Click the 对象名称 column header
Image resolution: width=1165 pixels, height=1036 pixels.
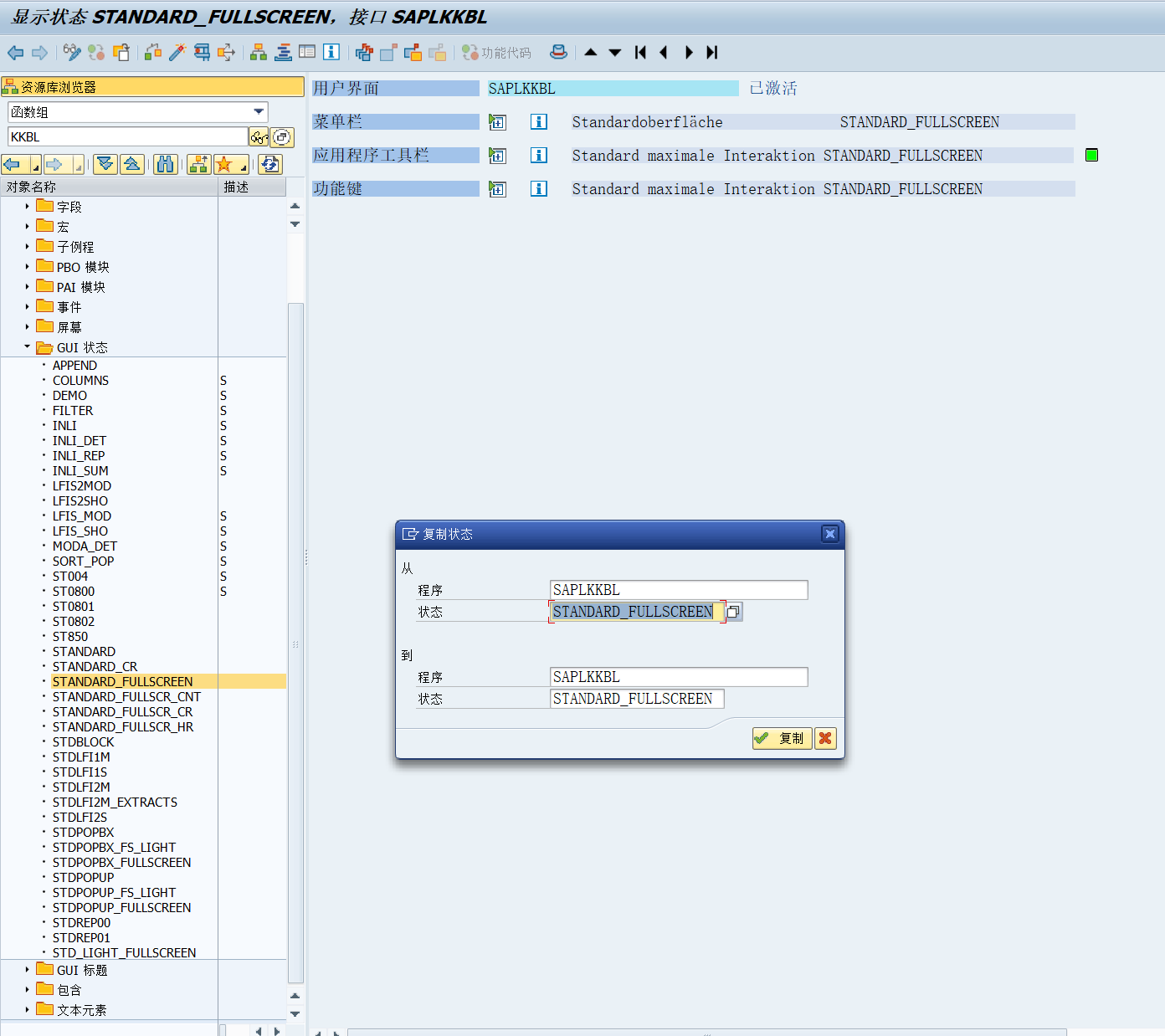(109, 187)
